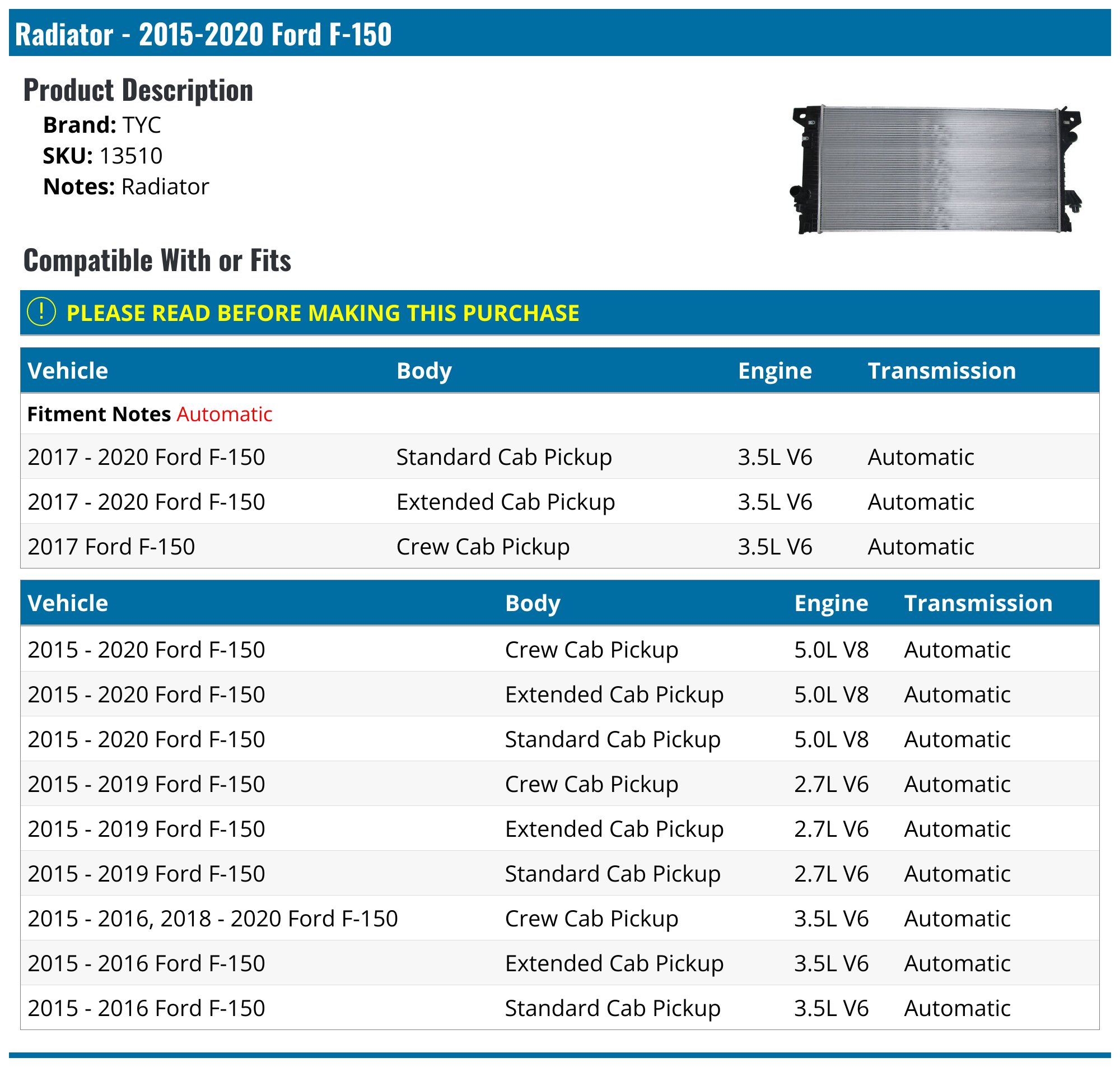Click the 'Engine' header in the second table
The image size is (1120, 1067).
[831, 603]
